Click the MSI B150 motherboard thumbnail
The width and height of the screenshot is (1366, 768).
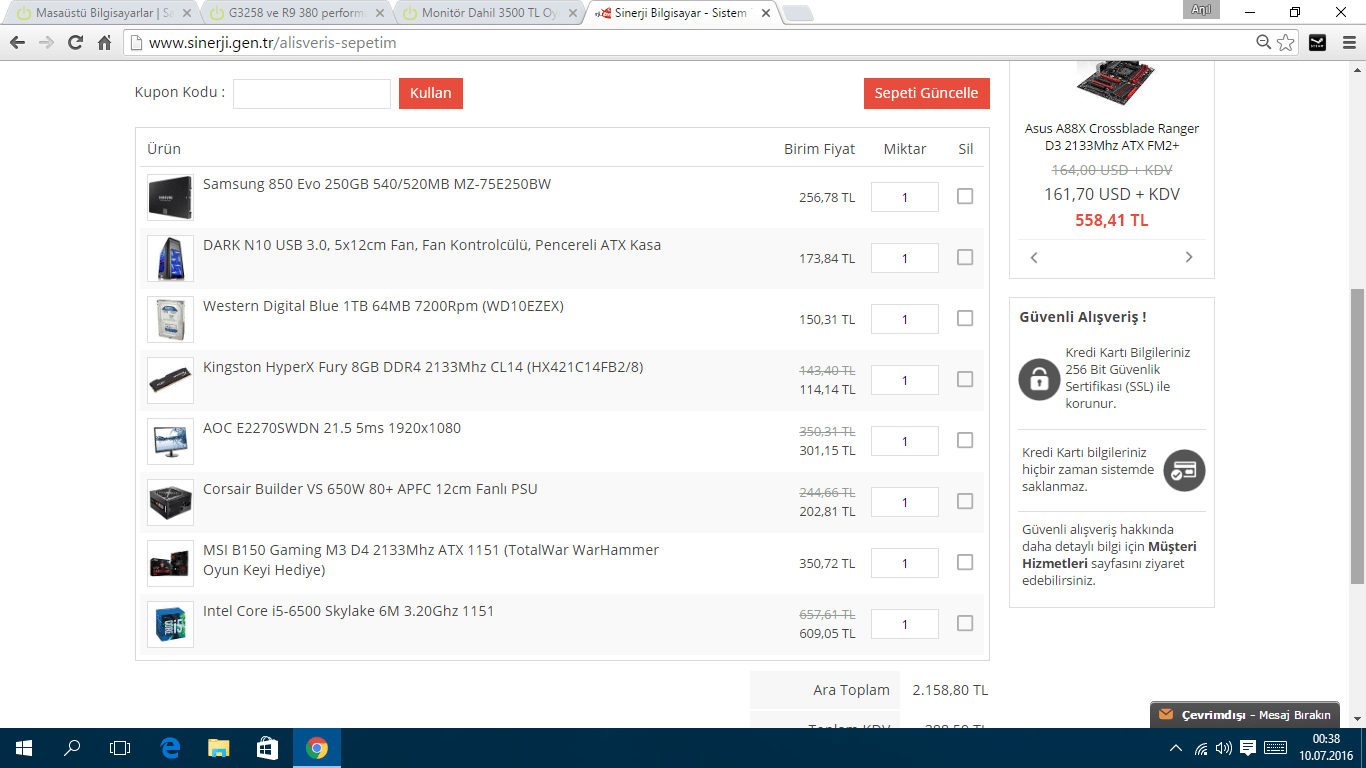170,563
